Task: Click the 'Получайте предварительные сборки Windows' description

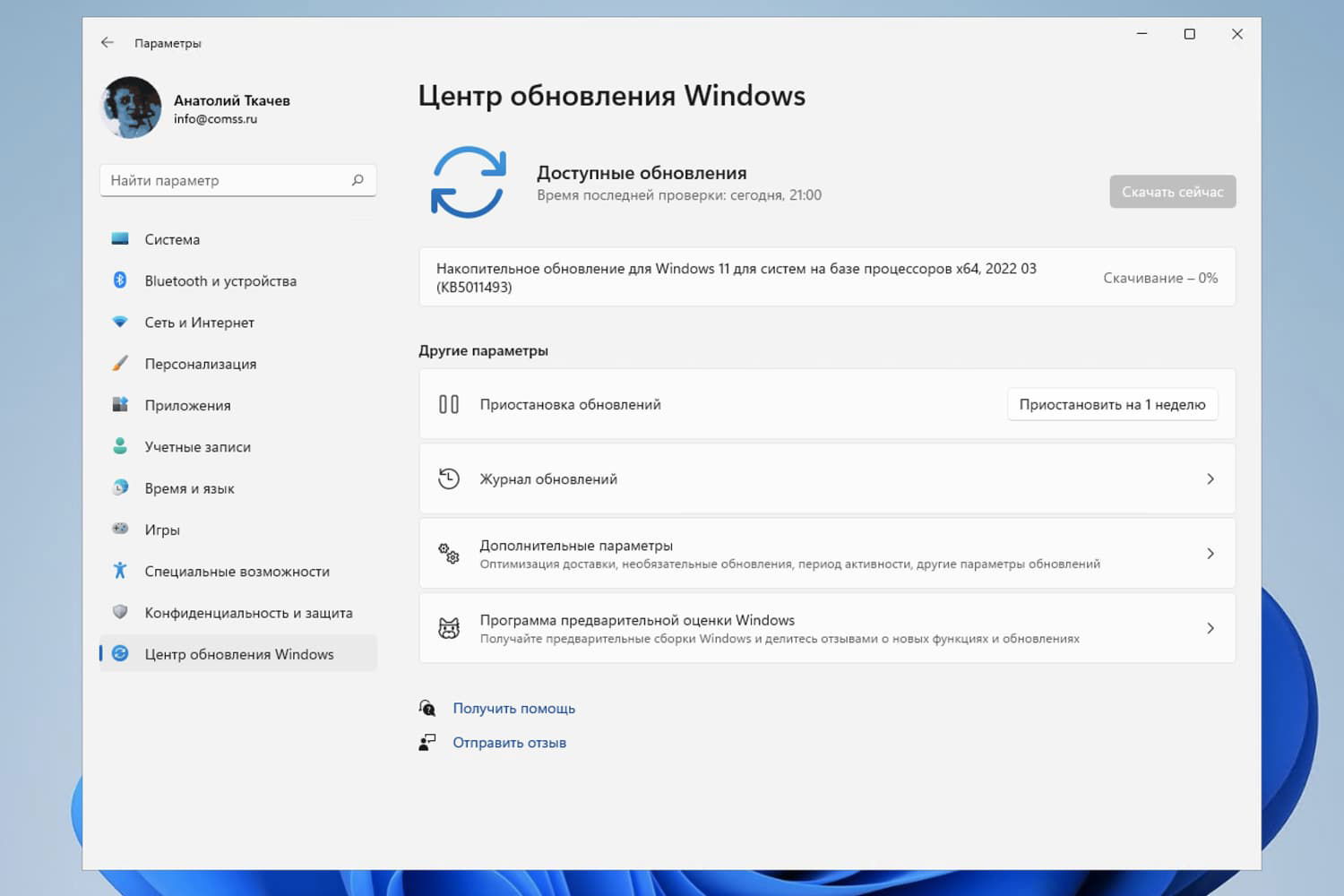Action: (x=780, y=639)
